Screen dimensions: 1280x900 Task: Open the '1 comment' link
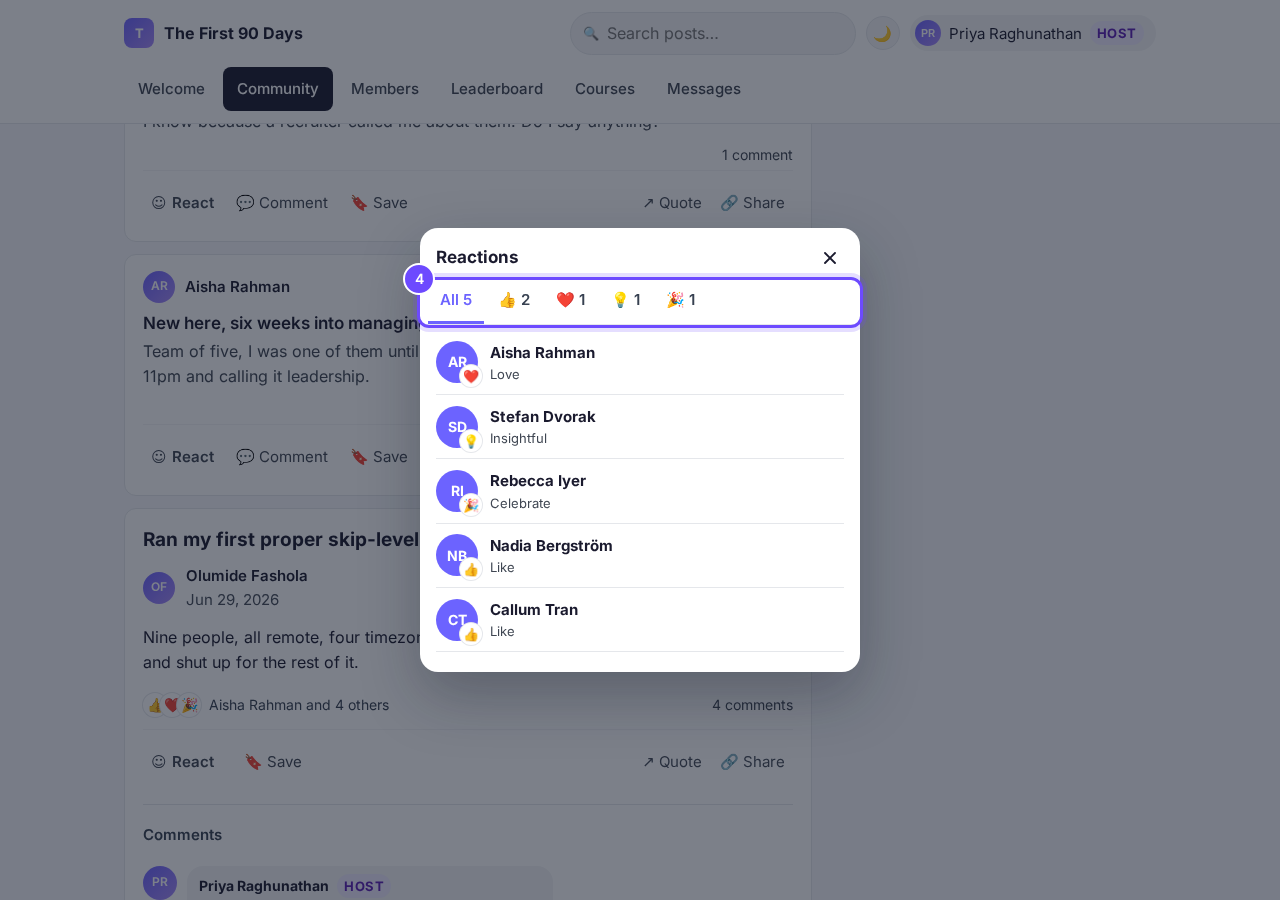pyautogui.click(x=757, y=155)
